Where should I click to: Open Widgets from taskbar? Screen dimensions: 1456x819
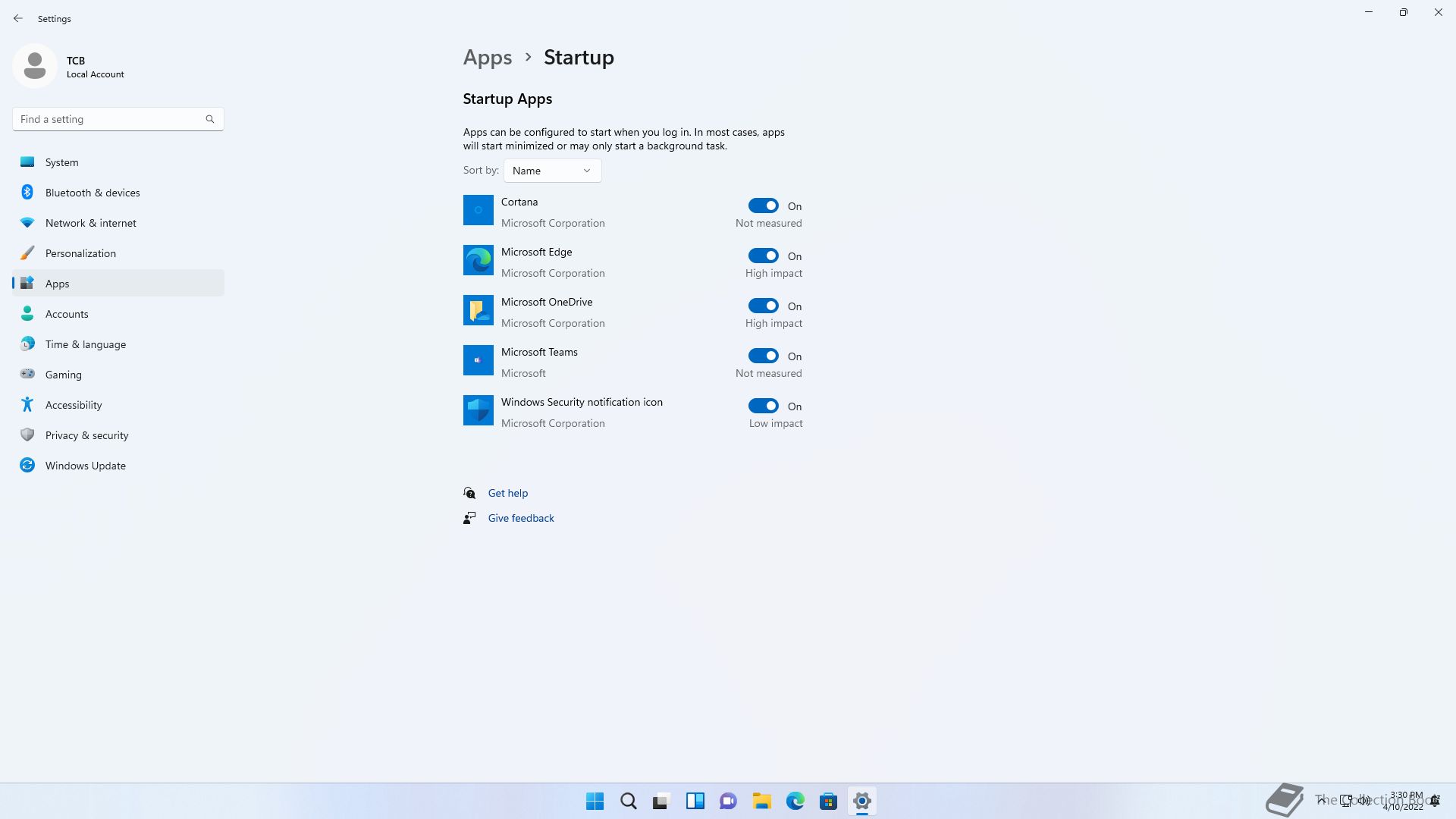point(695,801)
